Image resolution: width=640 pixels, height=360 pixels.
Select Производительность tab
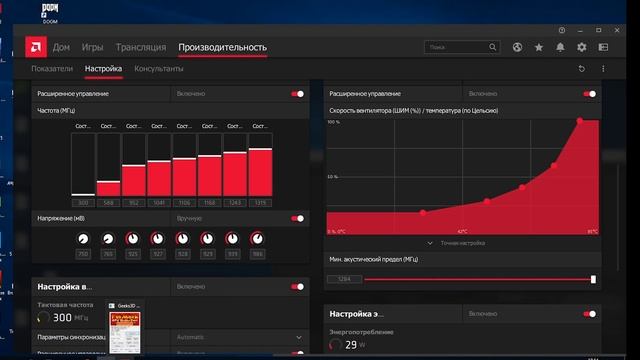click(x=222, y=47)
